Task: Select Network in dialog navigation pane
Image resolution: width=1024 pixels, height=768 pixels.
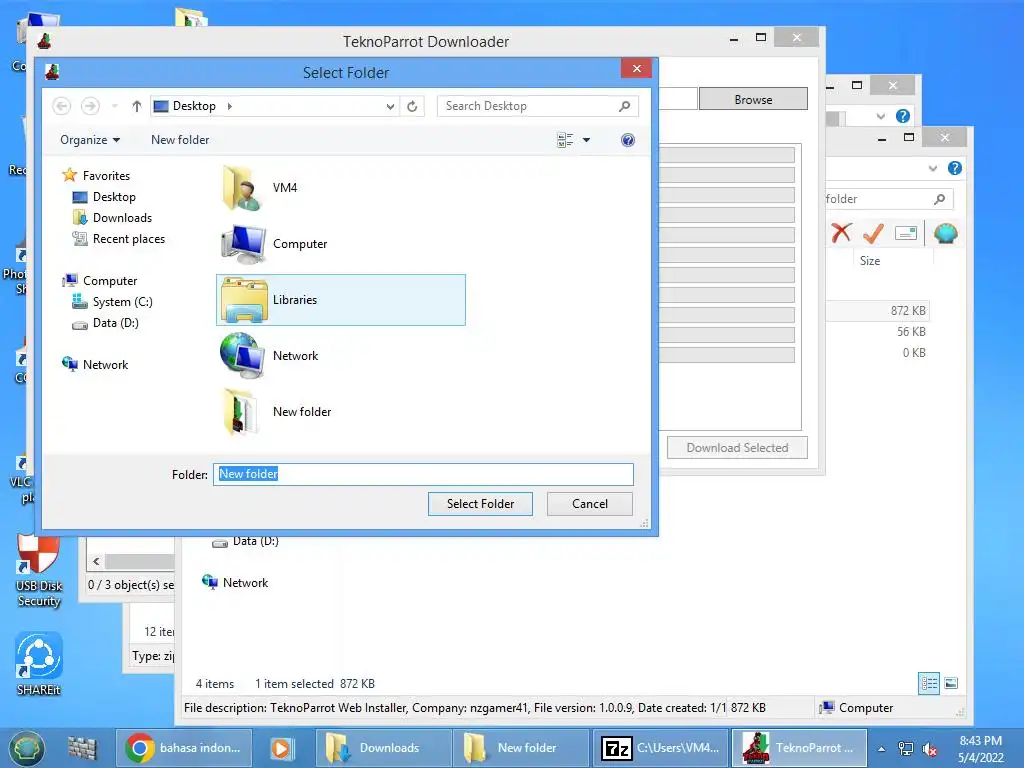Action: pos(95,364)
